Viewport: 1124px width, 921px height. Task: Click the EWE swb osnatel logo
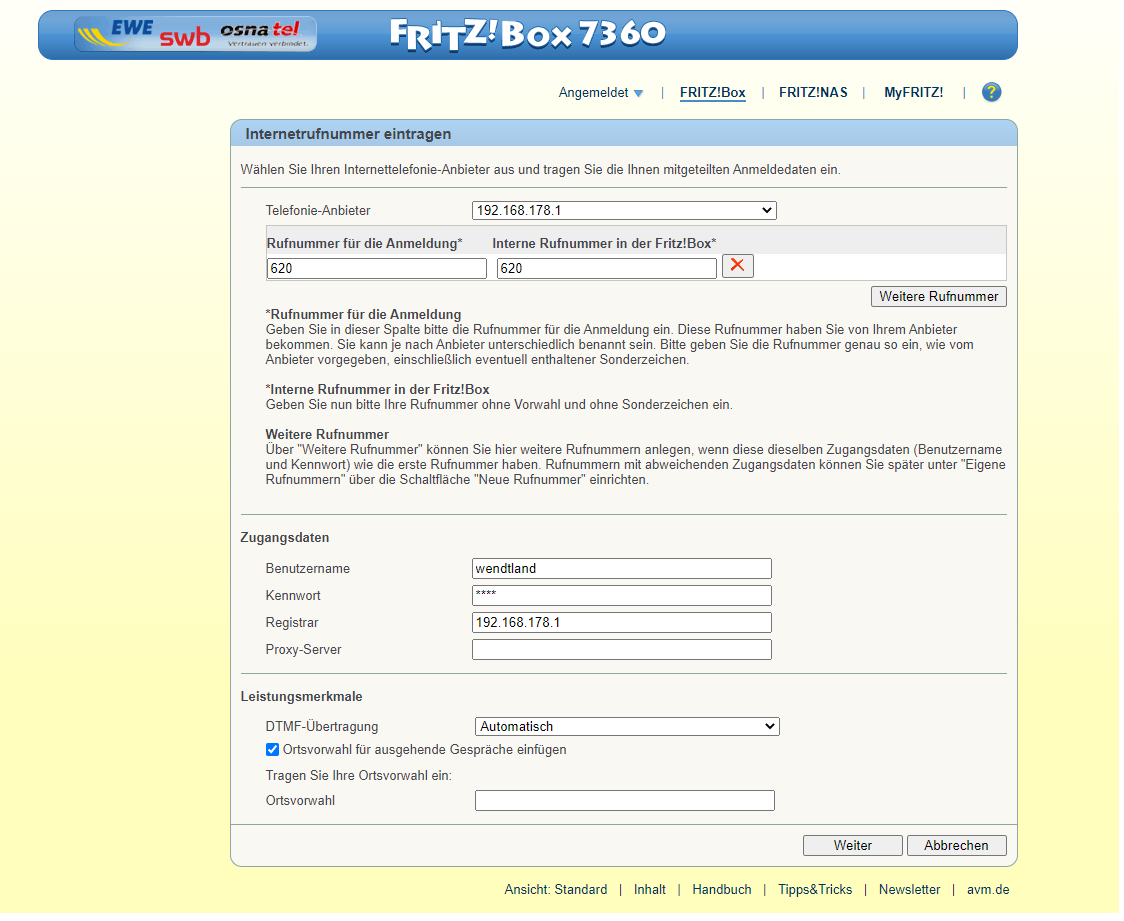click(x=196, y=34)
